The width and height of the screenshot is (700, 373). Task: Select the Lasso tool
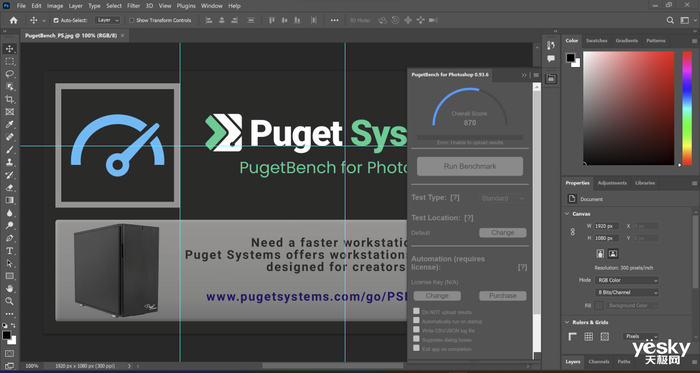click(9, 74)
